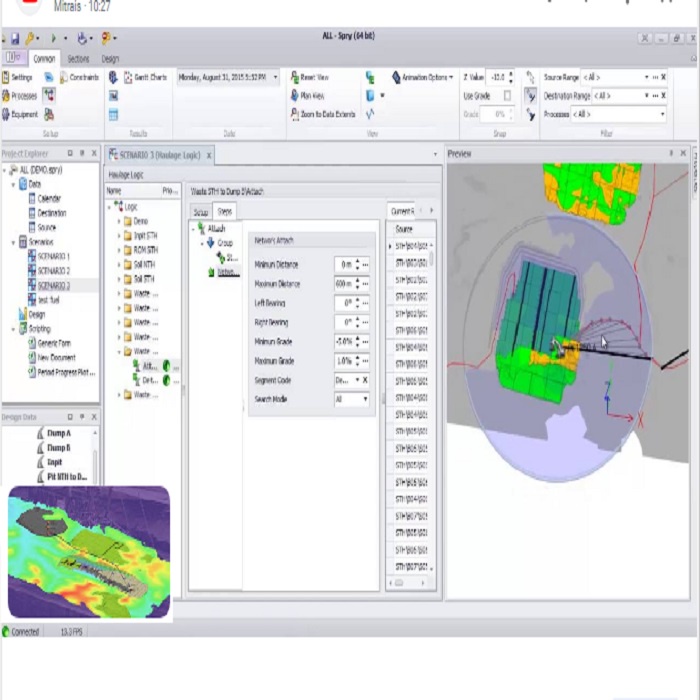Open Gantt Charts in the Results group
The height and width of the screenshot is (700, 700).
145,77
